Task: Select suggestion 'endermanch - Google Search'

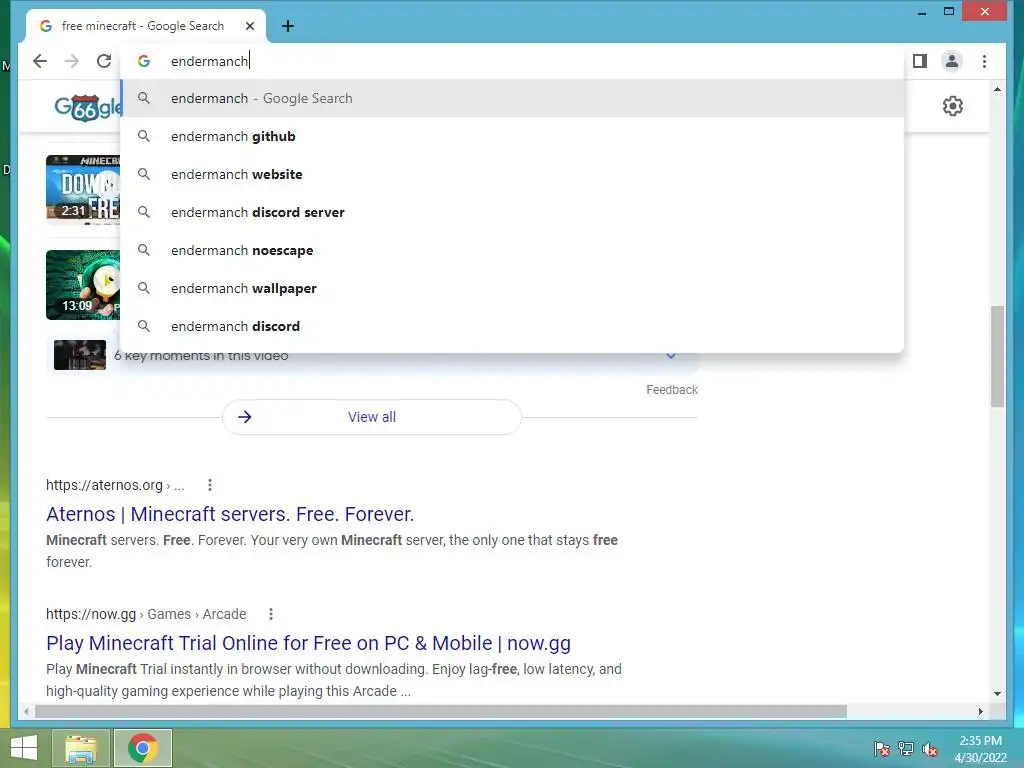Action: 512,99
